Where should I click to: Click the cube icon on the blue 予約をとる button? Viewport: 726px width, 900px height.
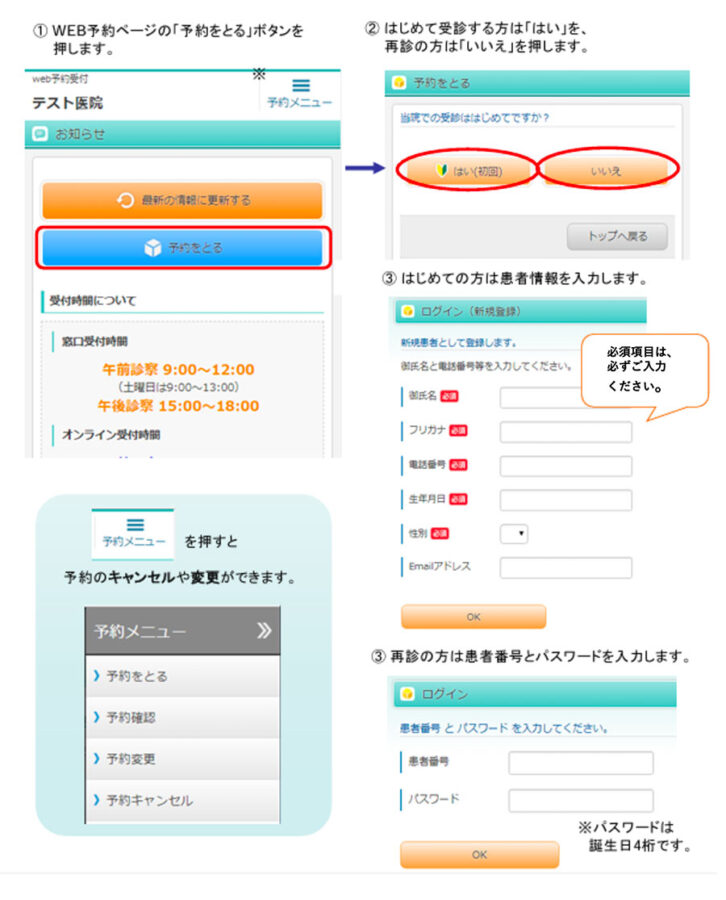click(x=152, y=247)
